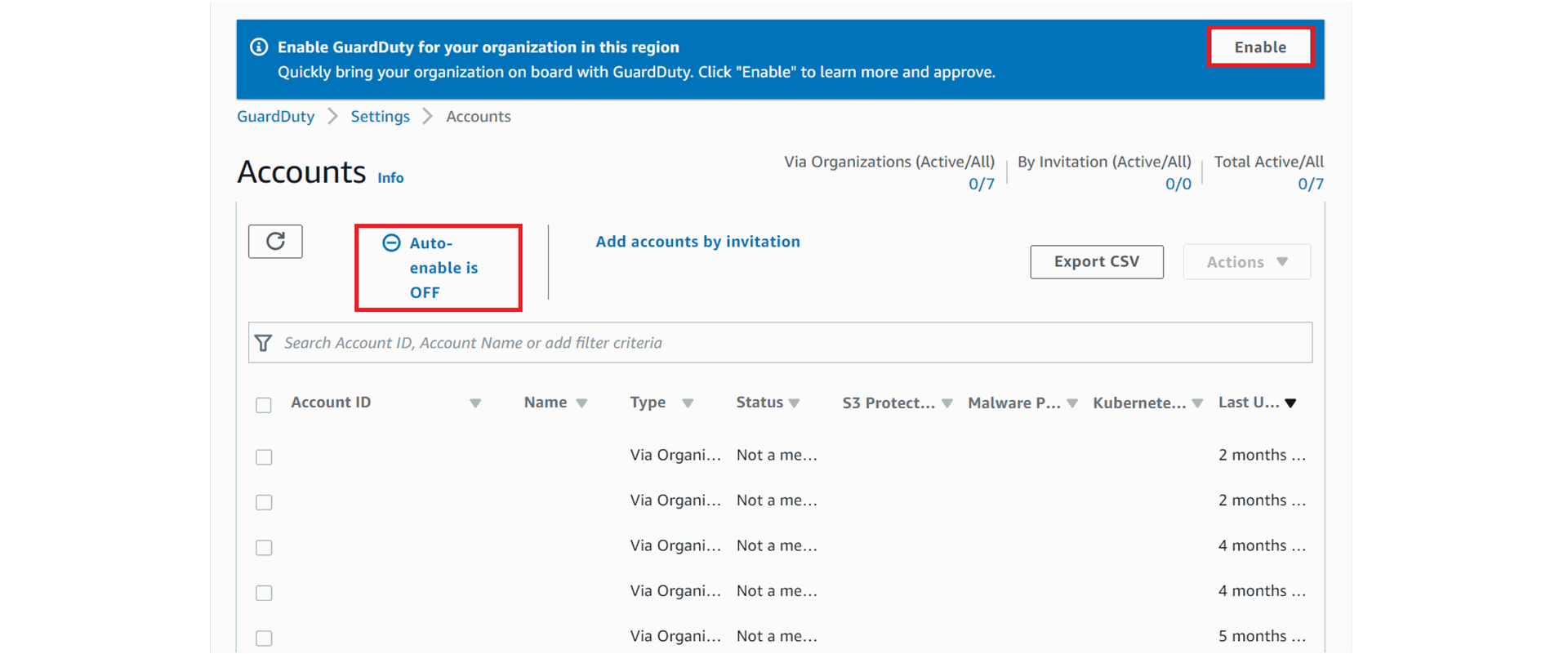The image size is (1568, 654).
Task: Focus the Search Account ID filter field
Action: 780,343
